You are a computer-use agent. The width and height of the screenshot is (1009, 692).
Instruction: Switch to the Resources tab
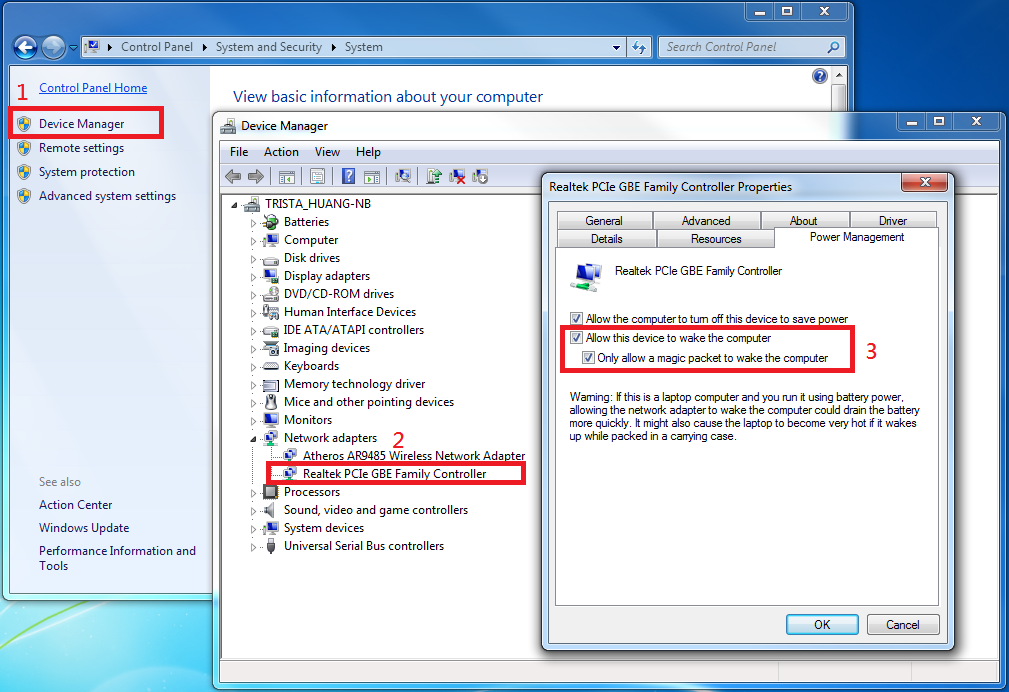[716, 239]
